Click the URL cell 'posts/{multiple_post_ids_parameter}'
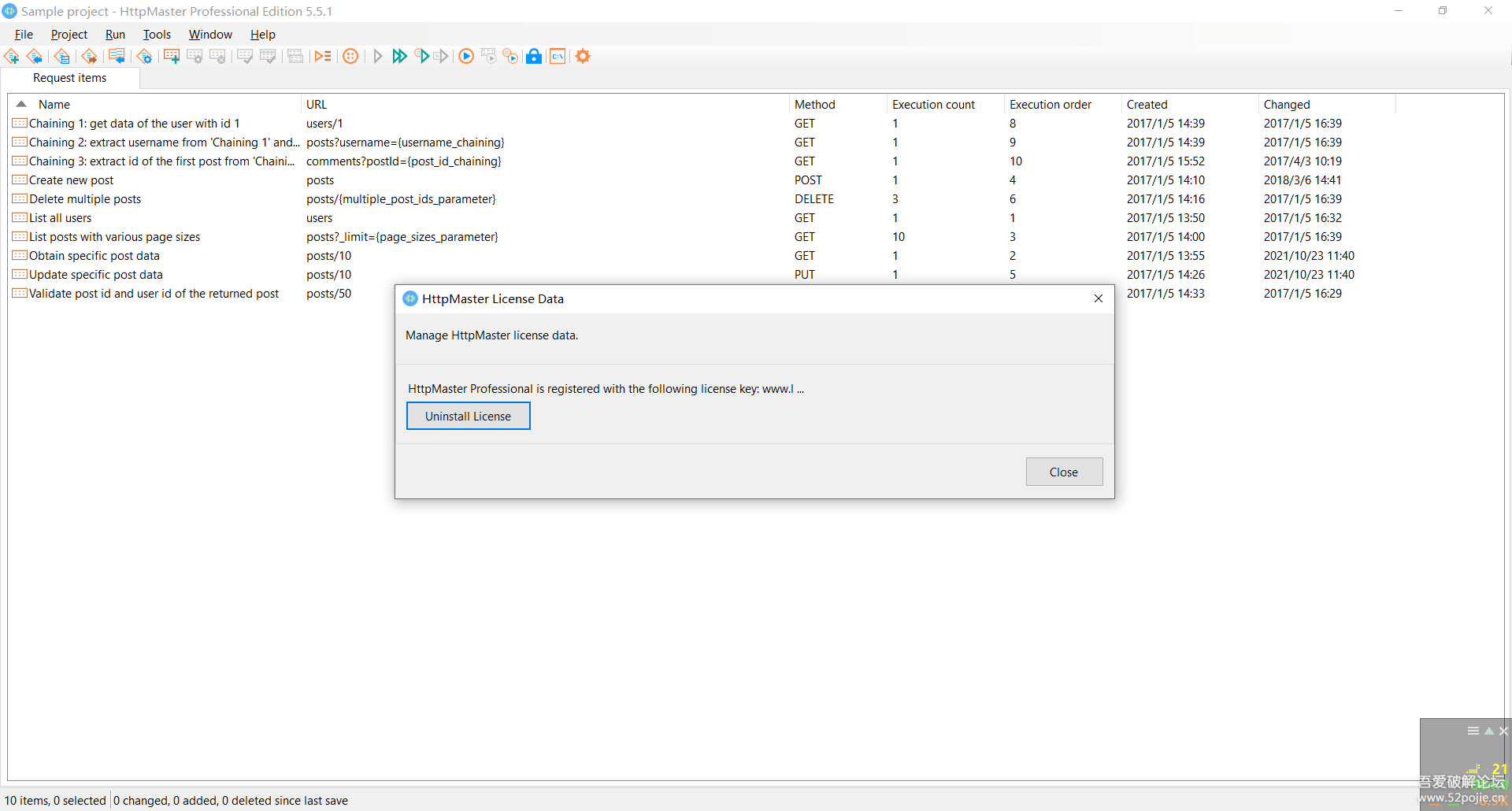The width and height of the screenshot is (1512, 811). [x=401, y=199]
